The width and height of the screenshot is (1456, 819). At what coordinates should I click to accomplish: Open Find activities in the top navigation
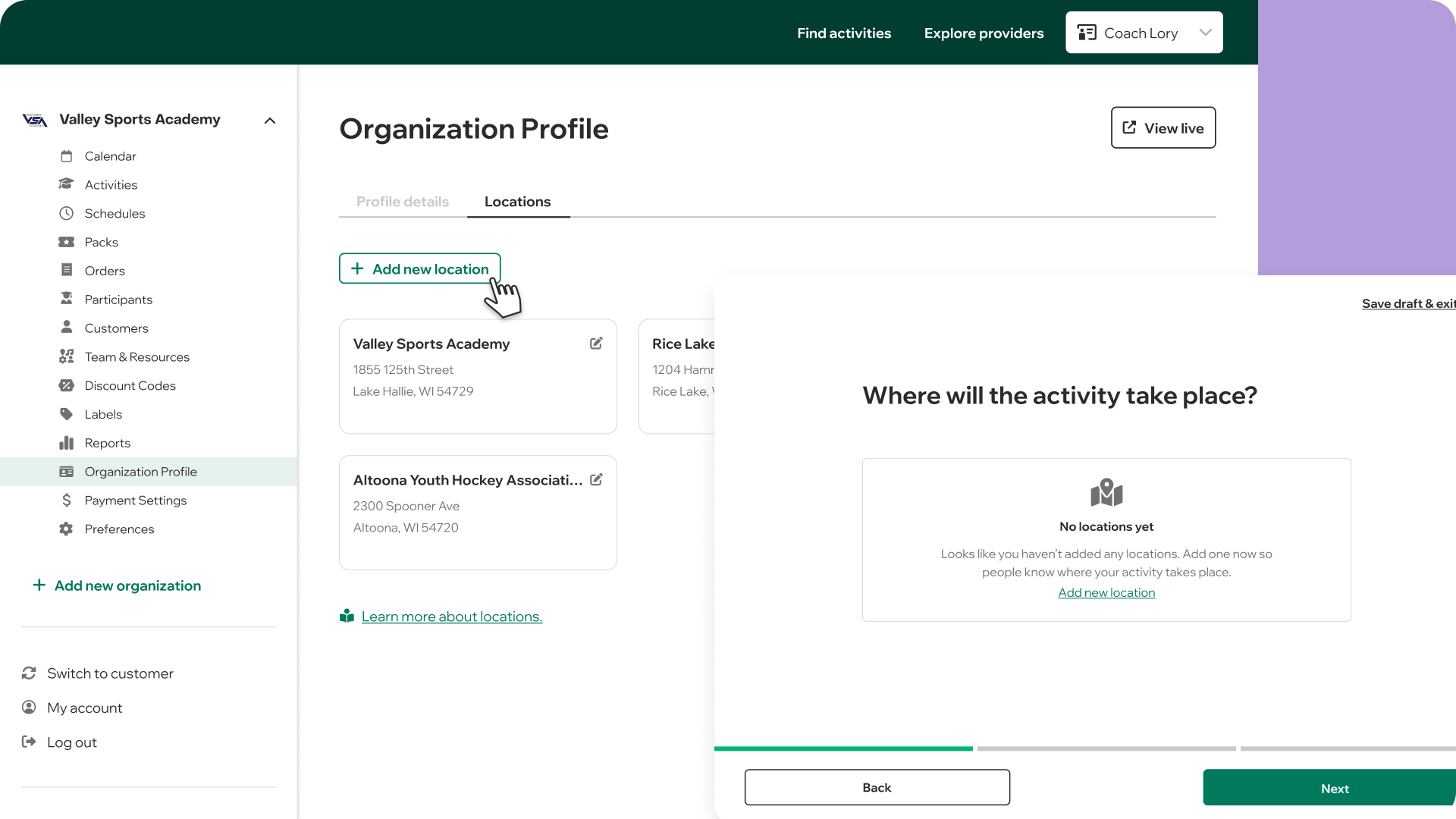(x=844, y=33)
